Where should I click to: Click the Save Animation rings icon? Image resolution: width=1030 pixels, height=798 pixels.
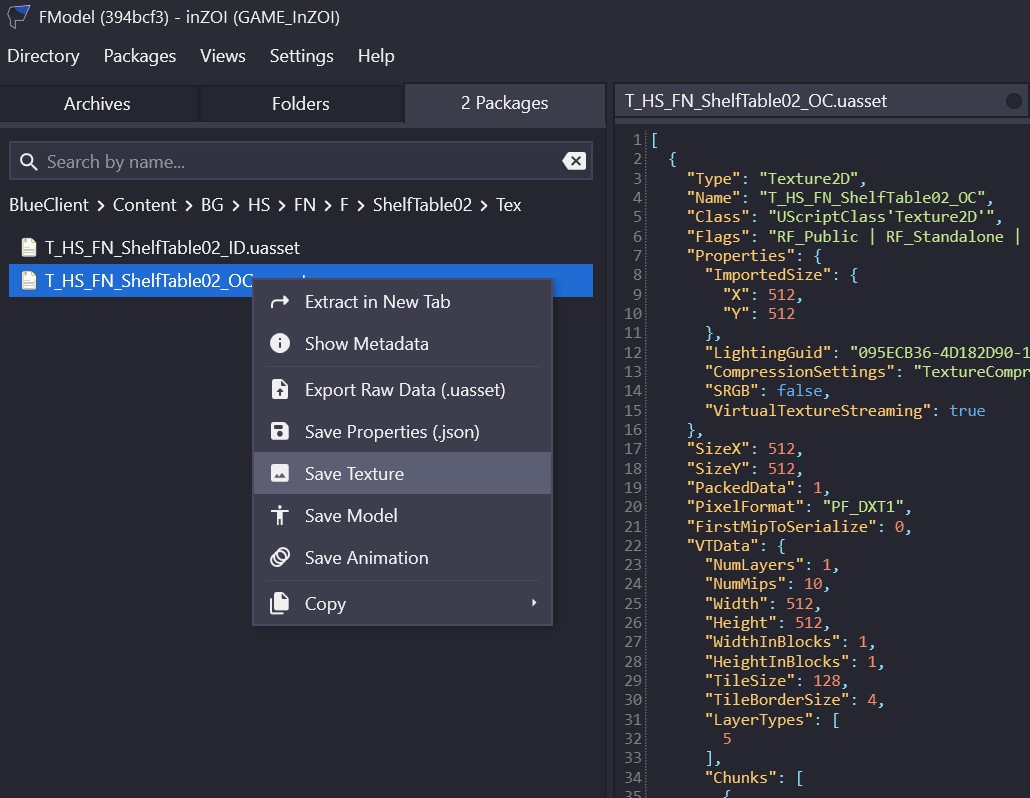tap(280, 558)
